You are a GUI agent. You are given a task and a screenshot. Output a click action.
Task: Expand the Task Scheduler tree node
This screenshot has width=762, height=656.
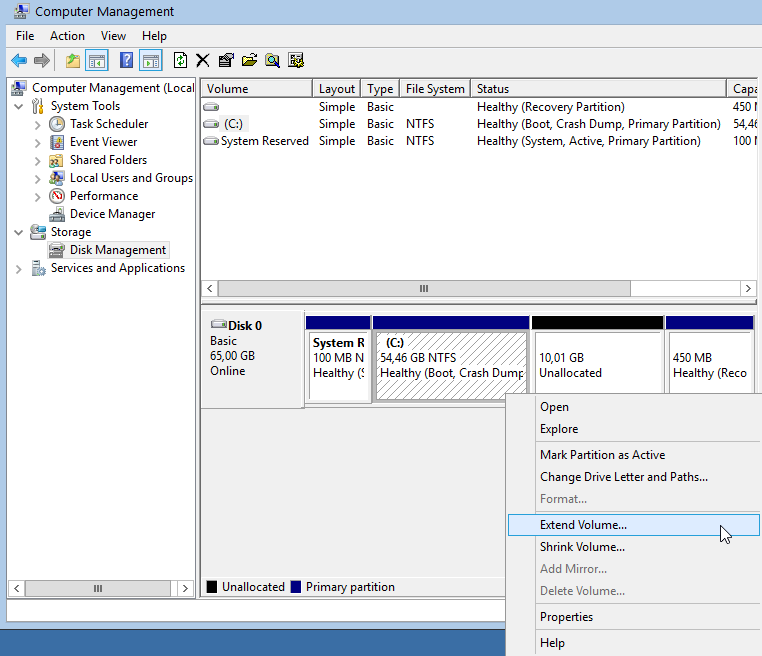coord(37,124)
